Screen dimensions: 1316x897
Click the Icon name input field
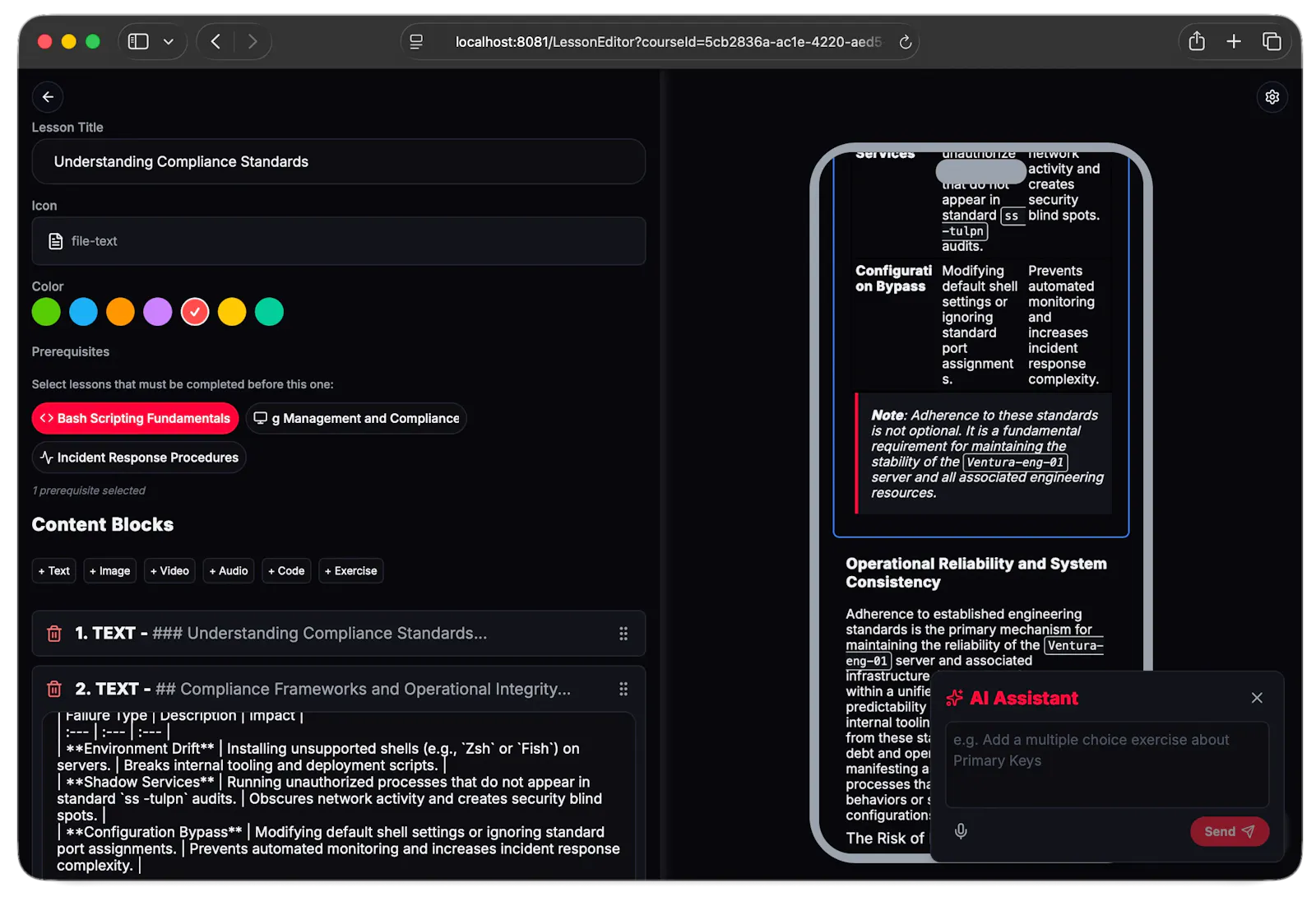point(339,241)
